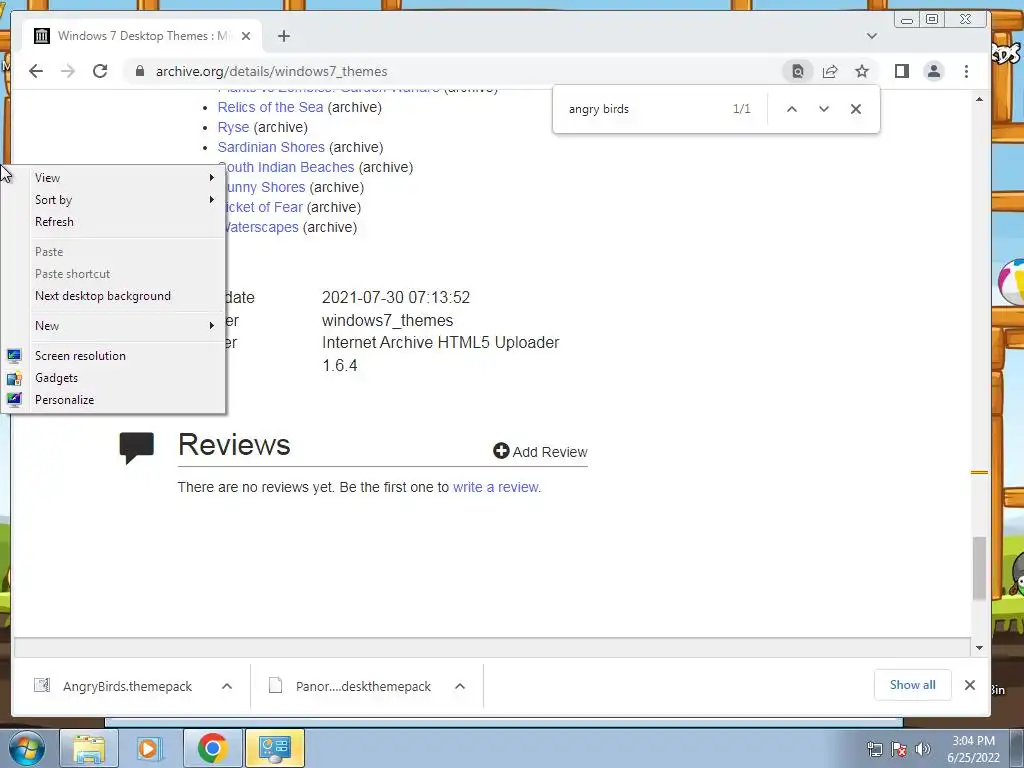
Task: Open the New submenu
Action: pyautogui.click(x=124, y=326)
